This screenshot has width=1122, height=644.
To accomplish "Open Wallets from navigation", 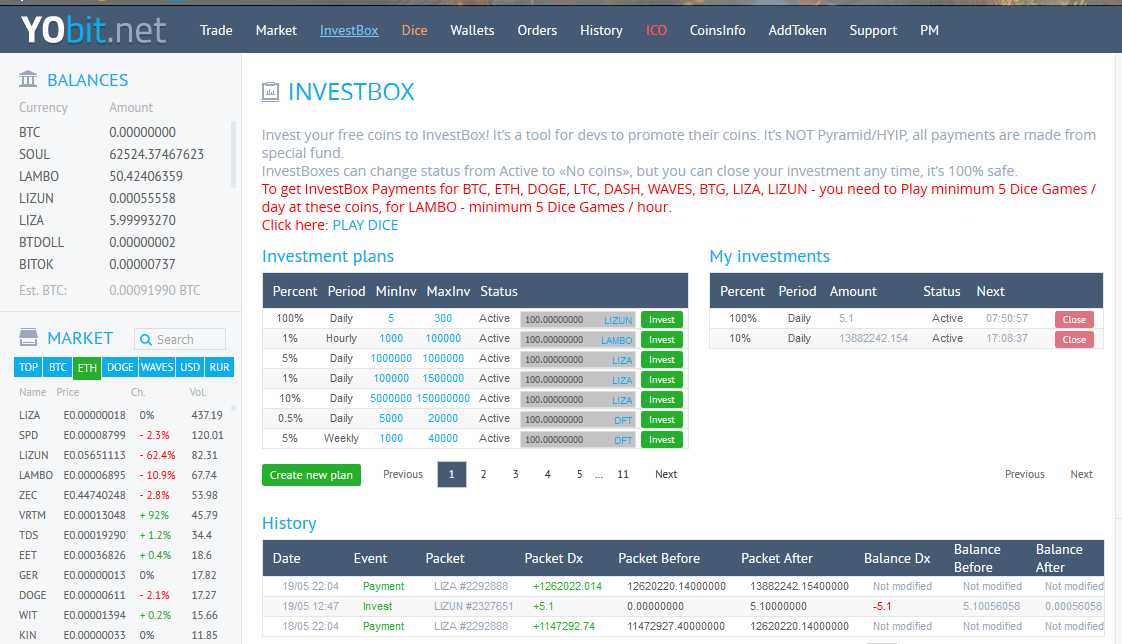I will 472,30.
